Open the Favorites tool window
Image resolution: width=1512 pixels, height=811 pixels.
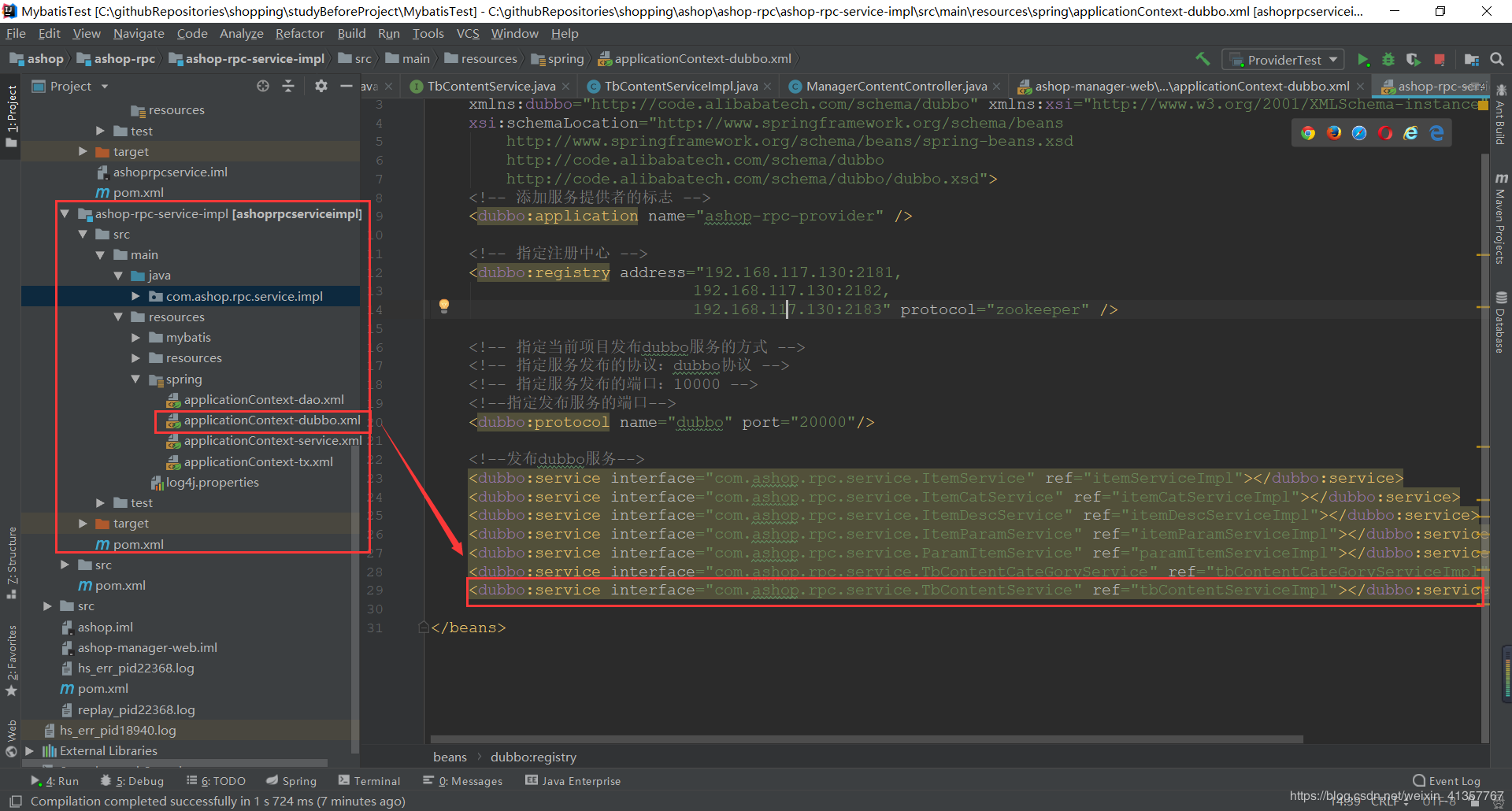point(11,661)
